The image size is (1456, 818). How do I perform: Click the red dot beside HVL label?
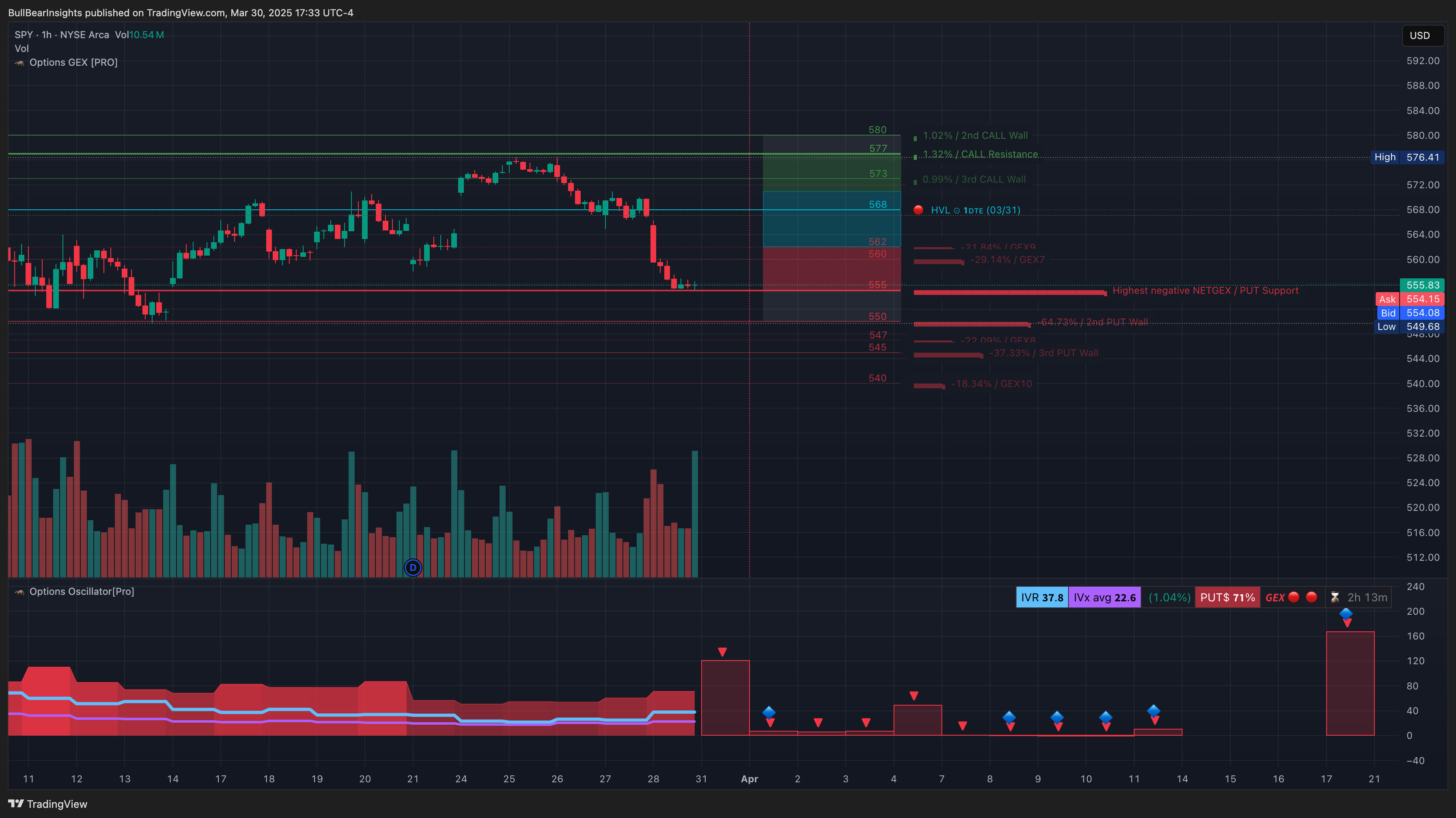[918, 210]
